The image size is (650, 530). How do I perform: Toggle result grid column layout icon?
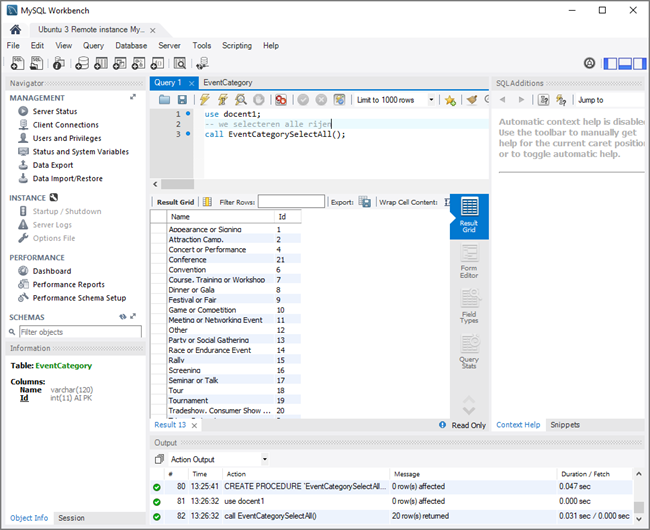207,202
